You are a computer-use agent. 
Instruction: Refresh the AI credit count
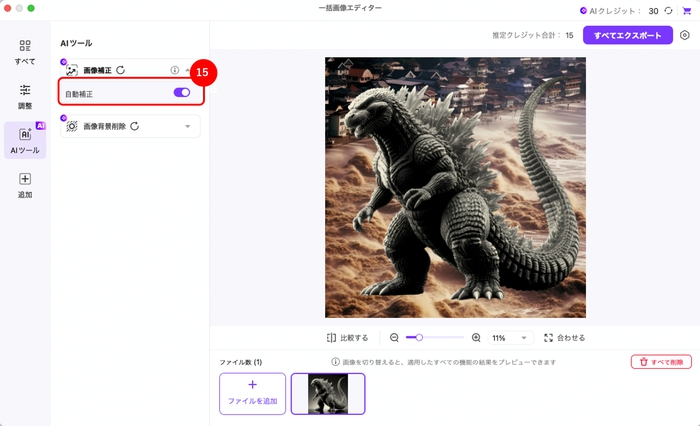pyautogui.click(x=668, y=11)
